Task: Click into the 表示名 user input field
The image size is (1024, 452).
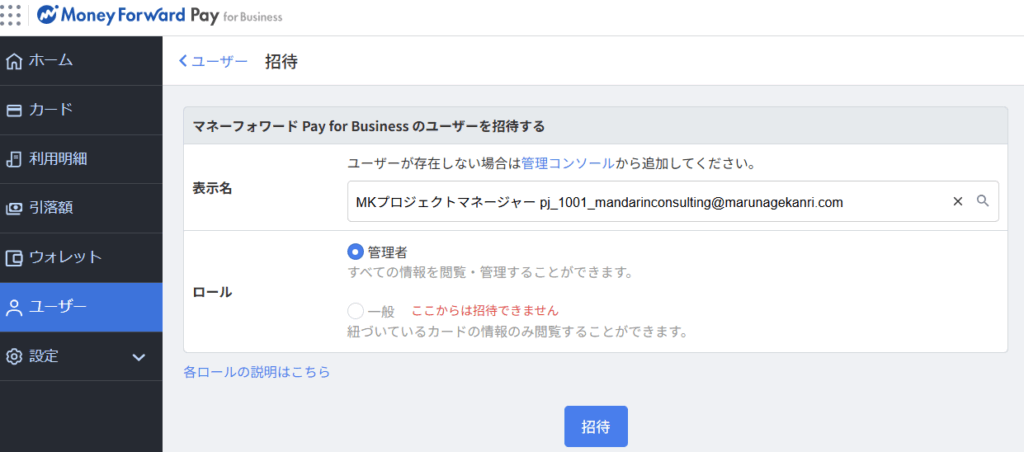Action: pyautogui.click(x=640, y=201)
